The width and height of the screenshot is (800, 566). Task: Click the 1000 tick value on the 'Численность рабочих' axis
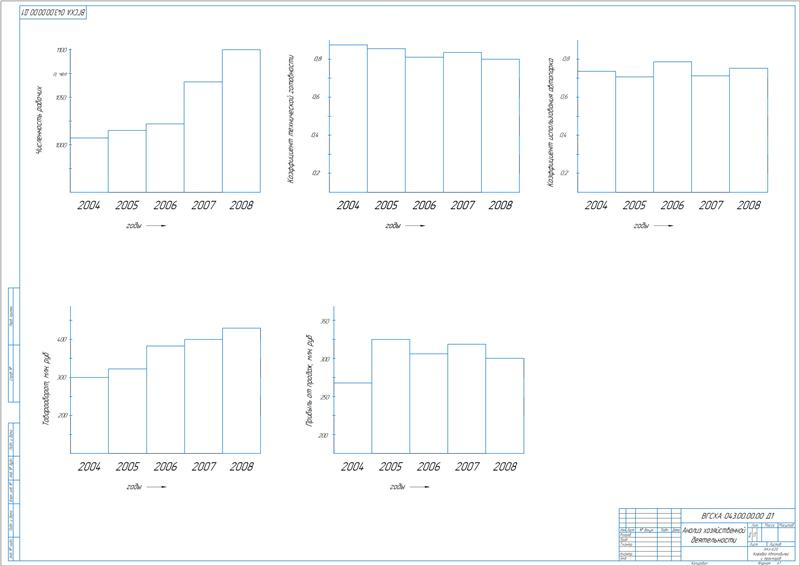point(62,145)
